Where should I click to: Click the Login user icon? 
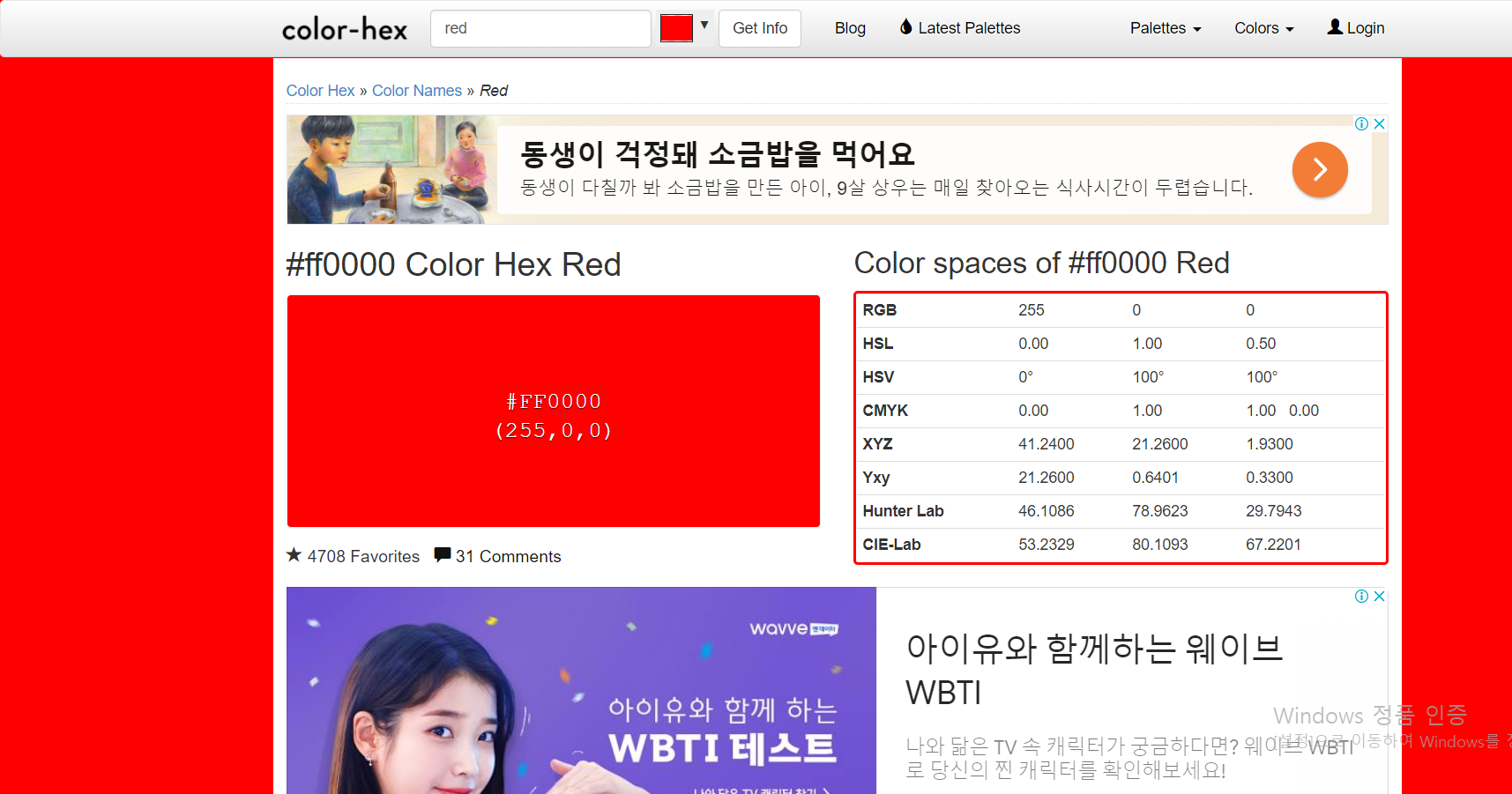point(1335,27)
